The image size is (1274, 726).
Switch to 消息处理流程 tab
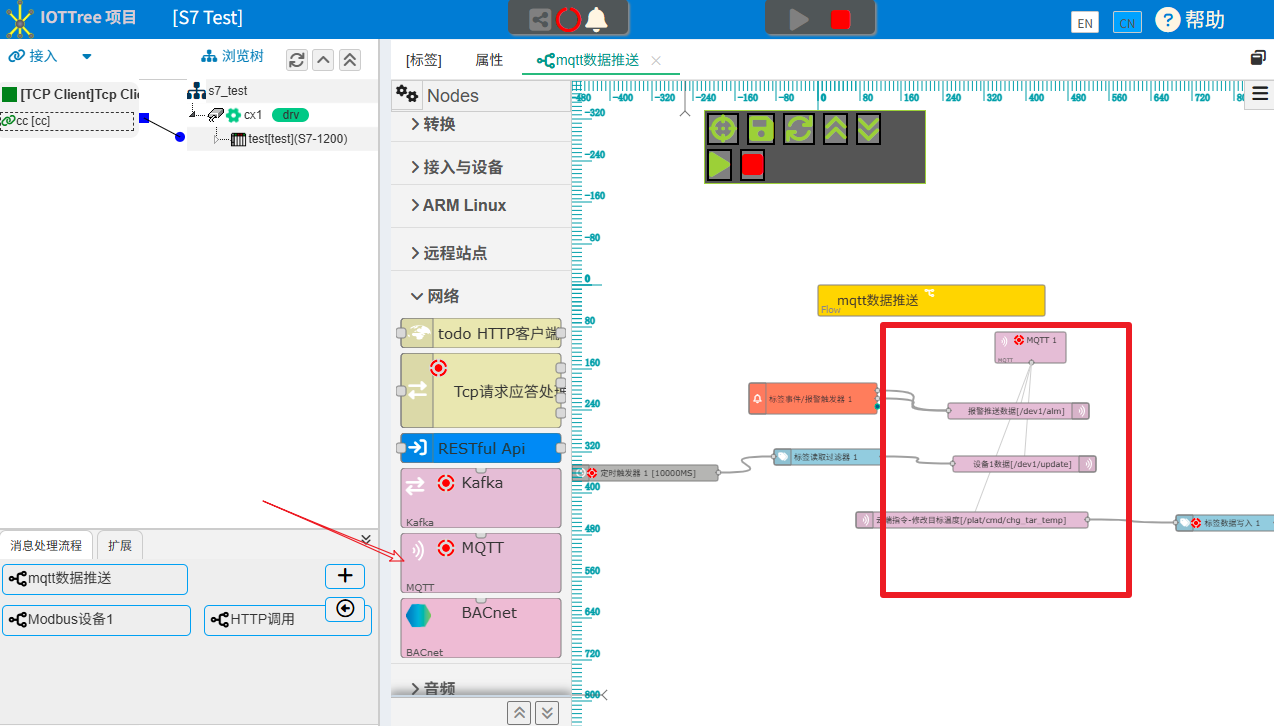click(46, 546)
